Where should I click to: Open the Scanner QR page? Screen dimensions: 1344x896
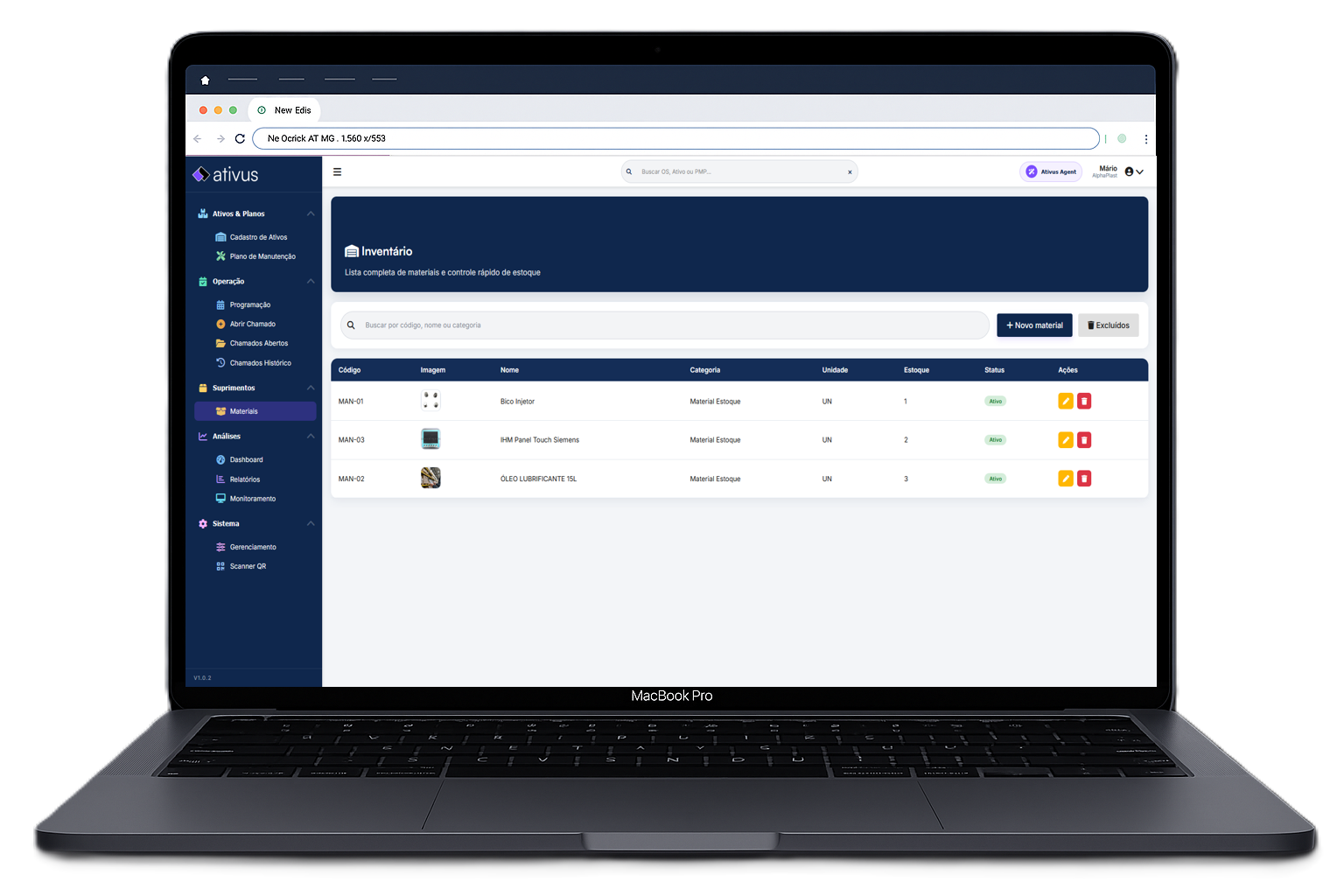248,567
